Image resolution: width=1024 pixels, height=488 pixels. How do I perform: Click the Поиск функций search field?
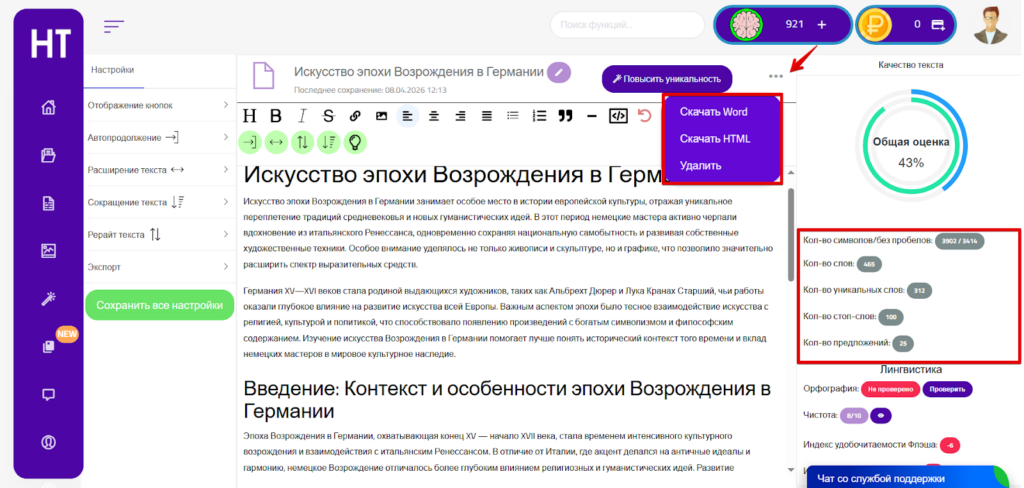point(626,25)
